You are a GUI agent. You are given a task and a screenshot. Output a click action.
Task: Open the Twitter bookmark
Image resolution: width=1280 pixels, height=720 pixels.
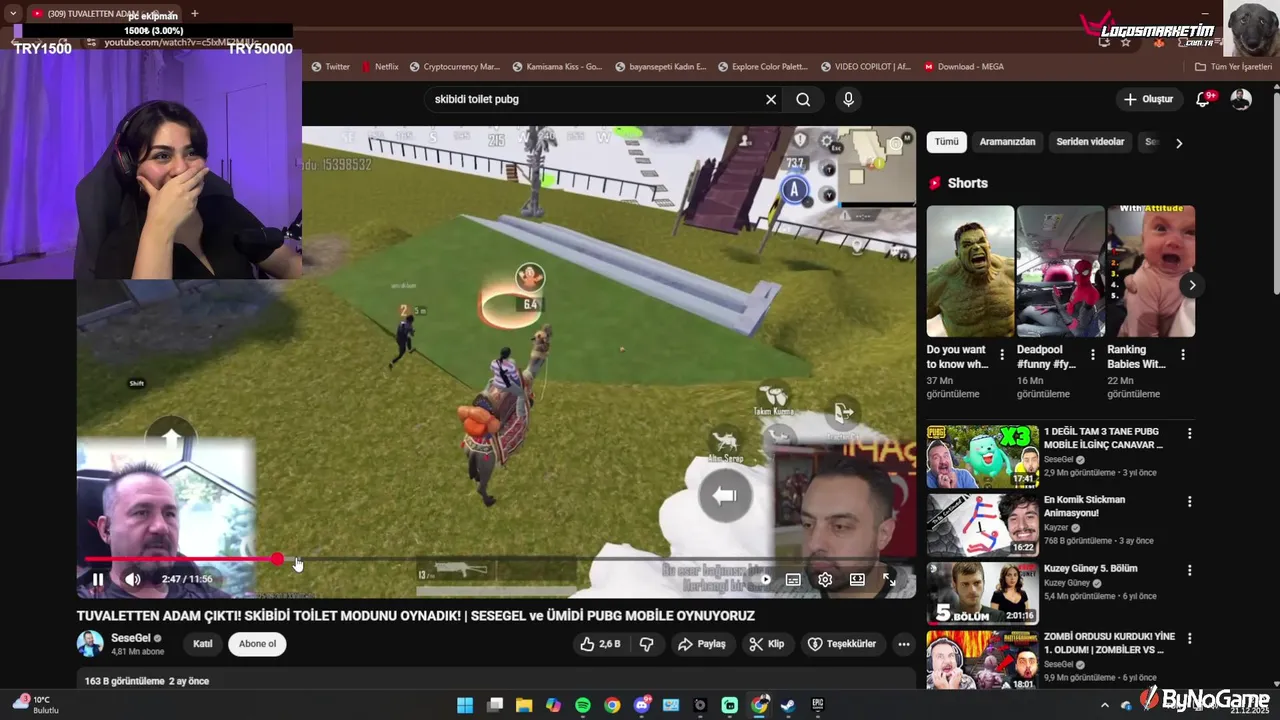tap(331, 67)
